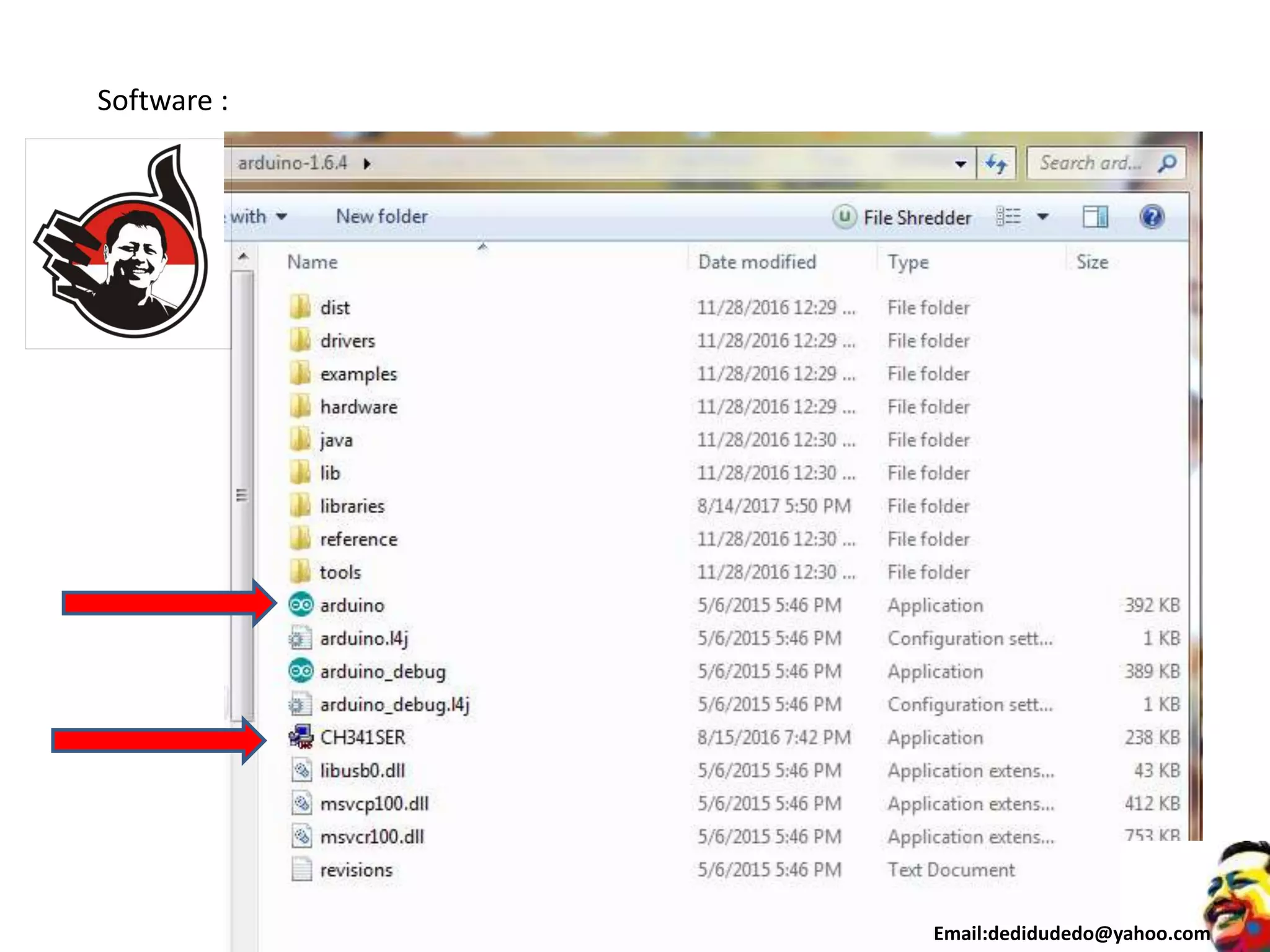
Task: Select the lib folder icon
Action: (301, 472)
